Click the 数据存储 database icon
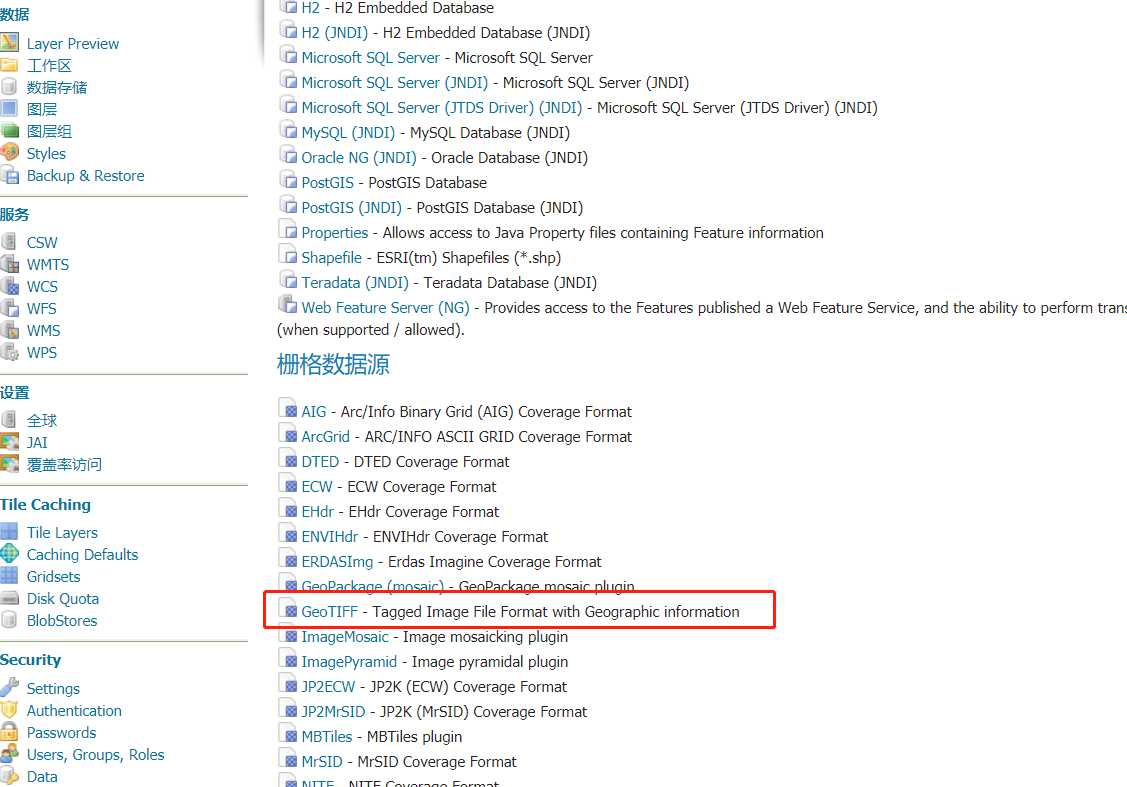Screen dimensions: 1127x787 (x=9, y=87)
